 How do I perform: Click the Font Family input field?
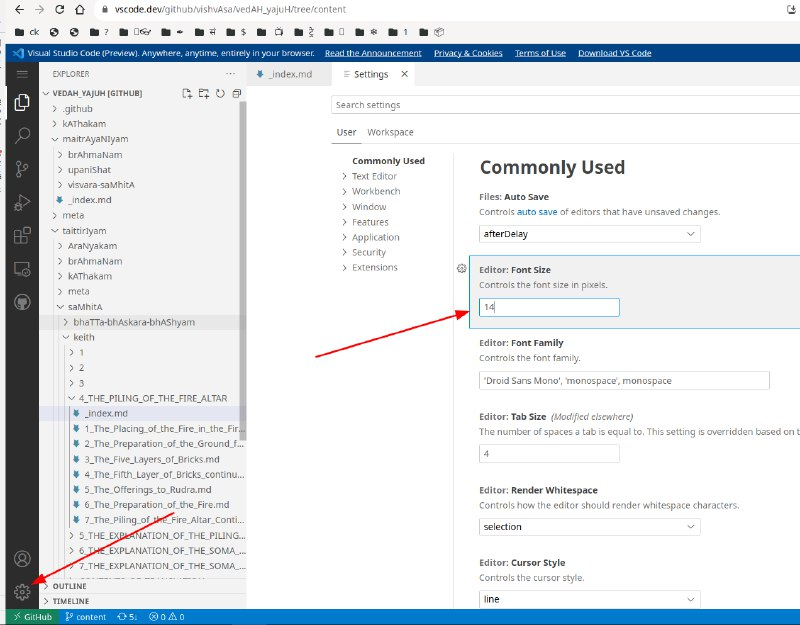[x=624, y=381]
